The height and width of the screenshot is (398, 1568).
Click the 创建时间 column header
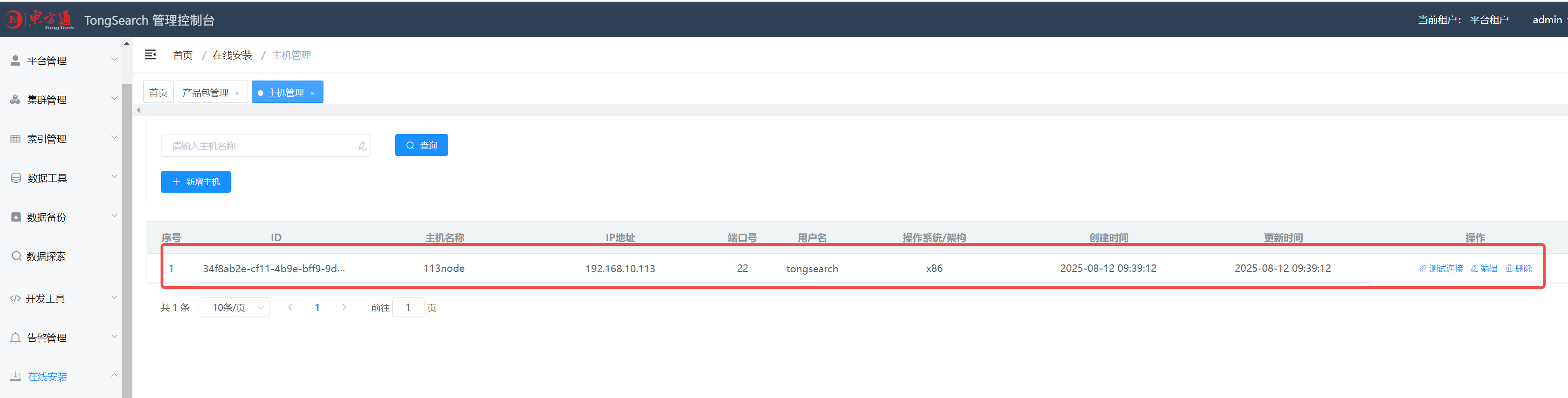pos(1109,237)
